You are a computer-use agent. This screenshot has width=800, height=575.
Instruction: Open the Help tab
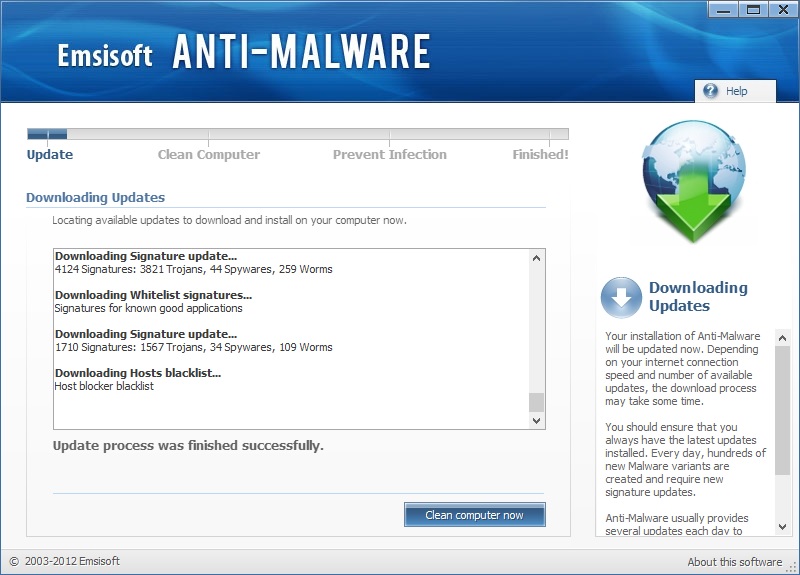(x=735, y=91)
